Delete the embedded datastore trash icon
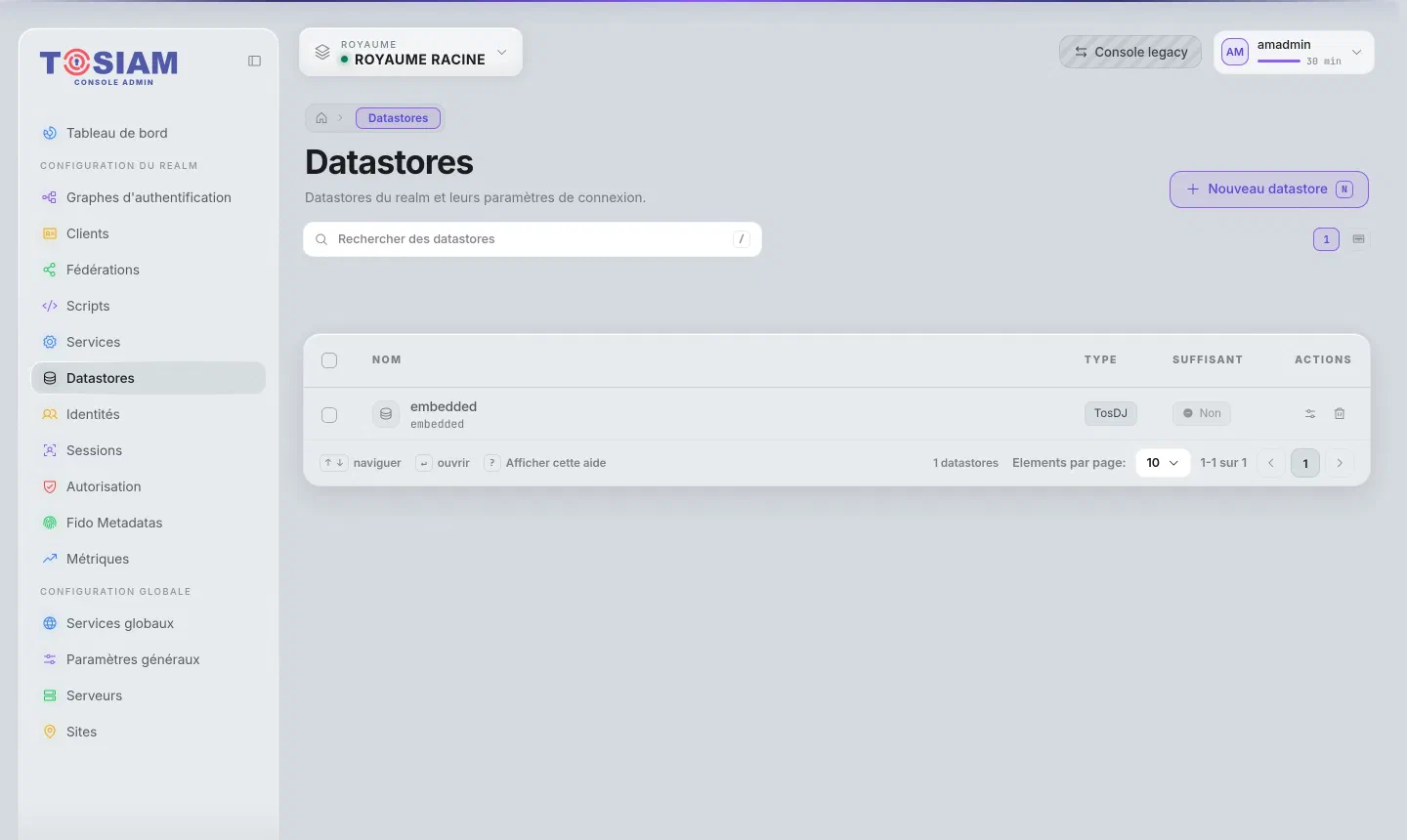The height and width of the screenshot is (840, 1407). tap(1340, 414)
